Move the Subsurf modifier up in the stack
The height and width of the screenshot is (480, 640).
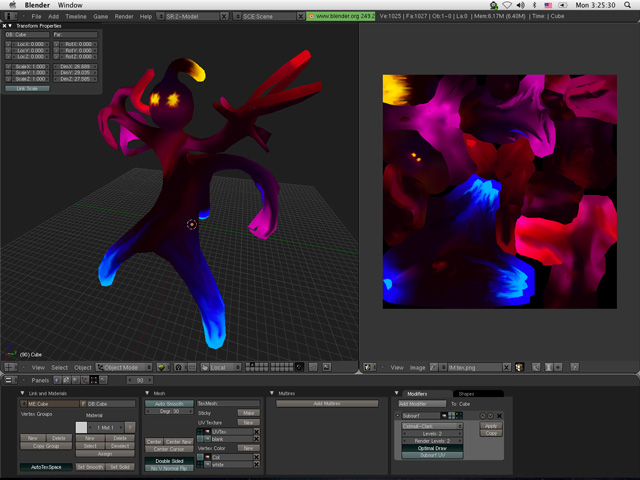[482, 415]
